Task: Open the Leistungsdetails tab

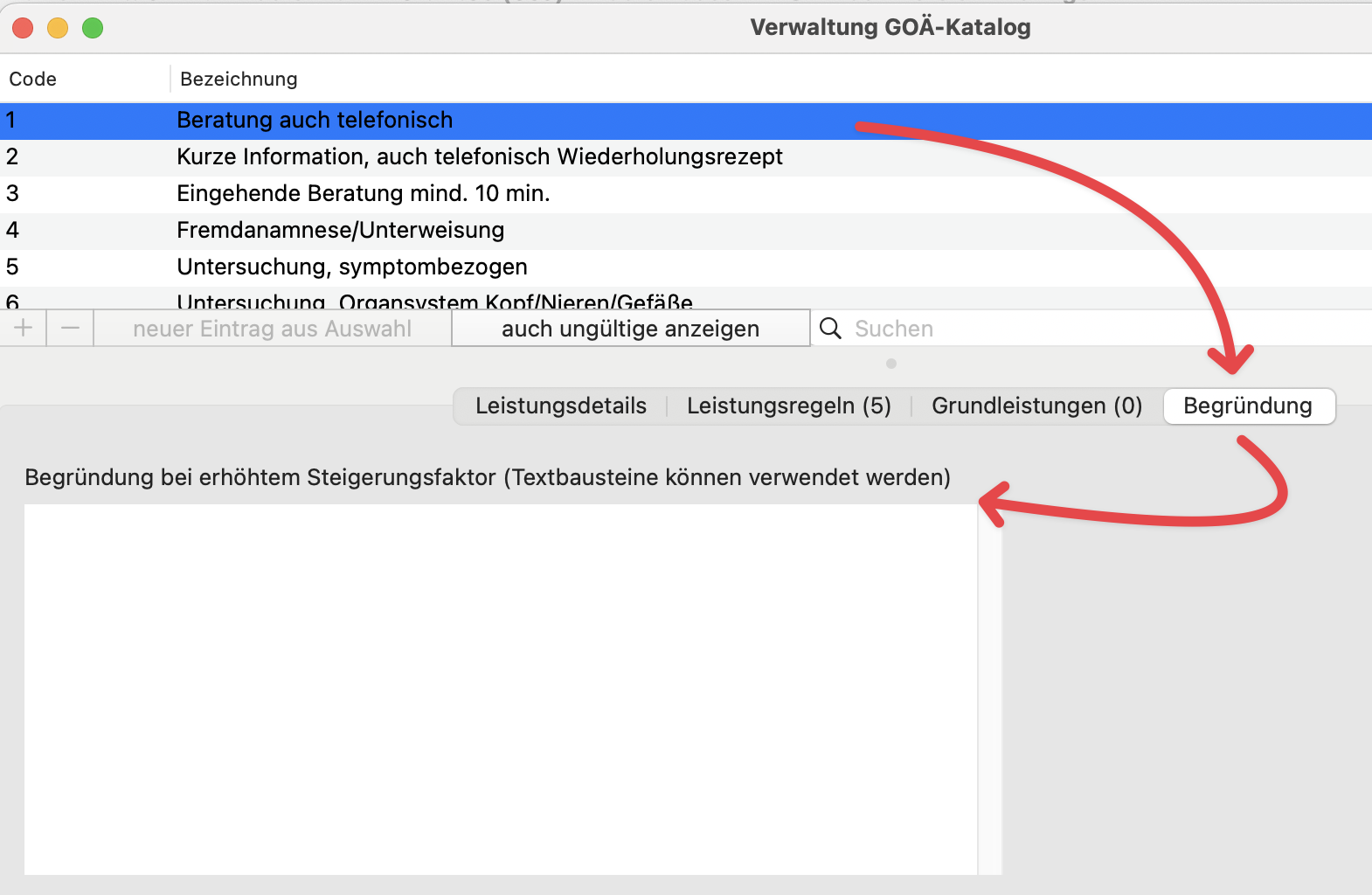Action: tap(561, 406)
